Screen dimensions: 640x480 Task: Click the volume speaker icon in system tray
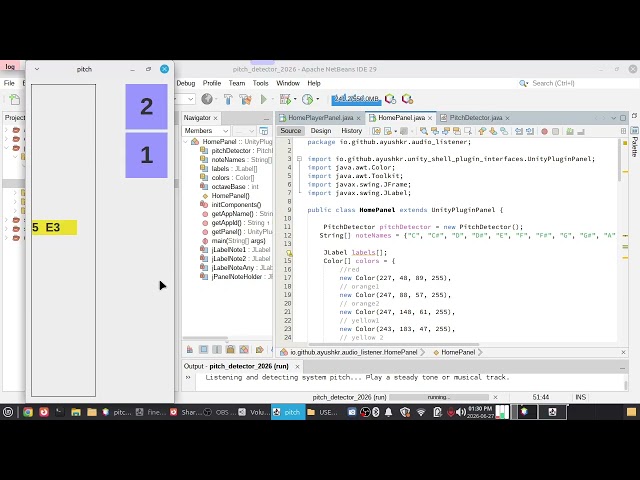[461, 412]
